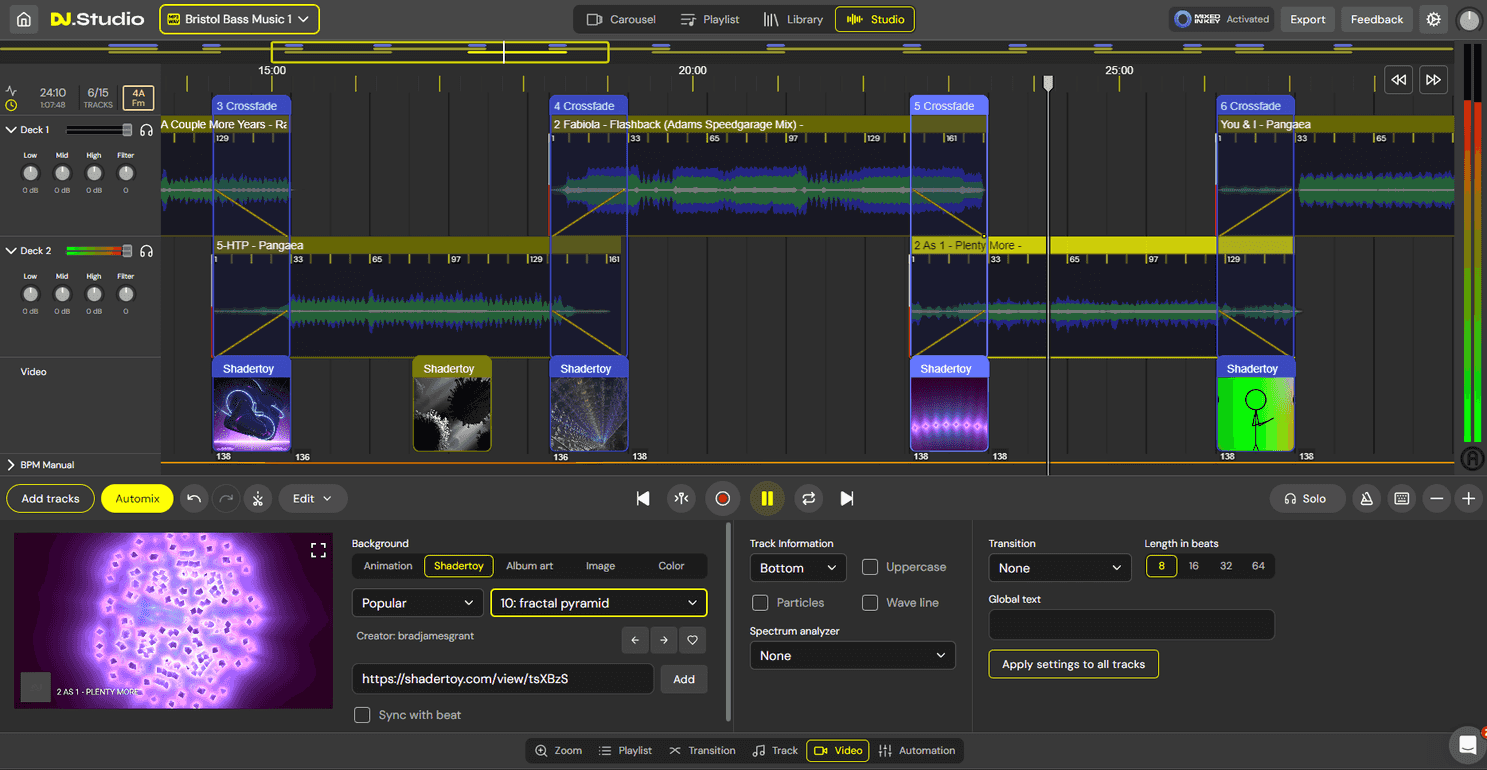Screen dimensions: 1487x770
Task: Toggle the Uppercase track information option
Action: [870, 567]
